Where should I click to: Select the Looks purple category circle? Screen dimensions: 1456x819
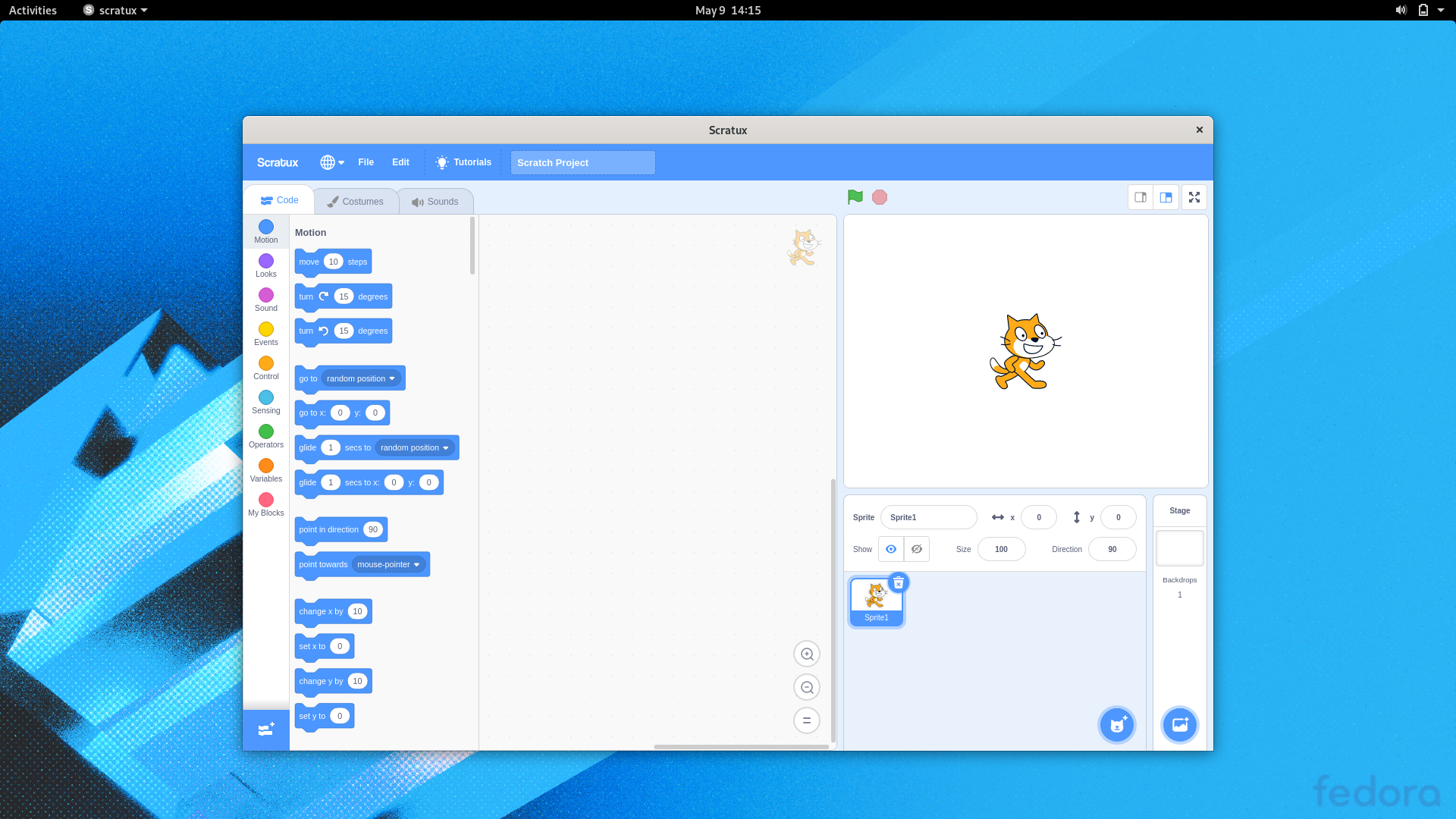266,261
